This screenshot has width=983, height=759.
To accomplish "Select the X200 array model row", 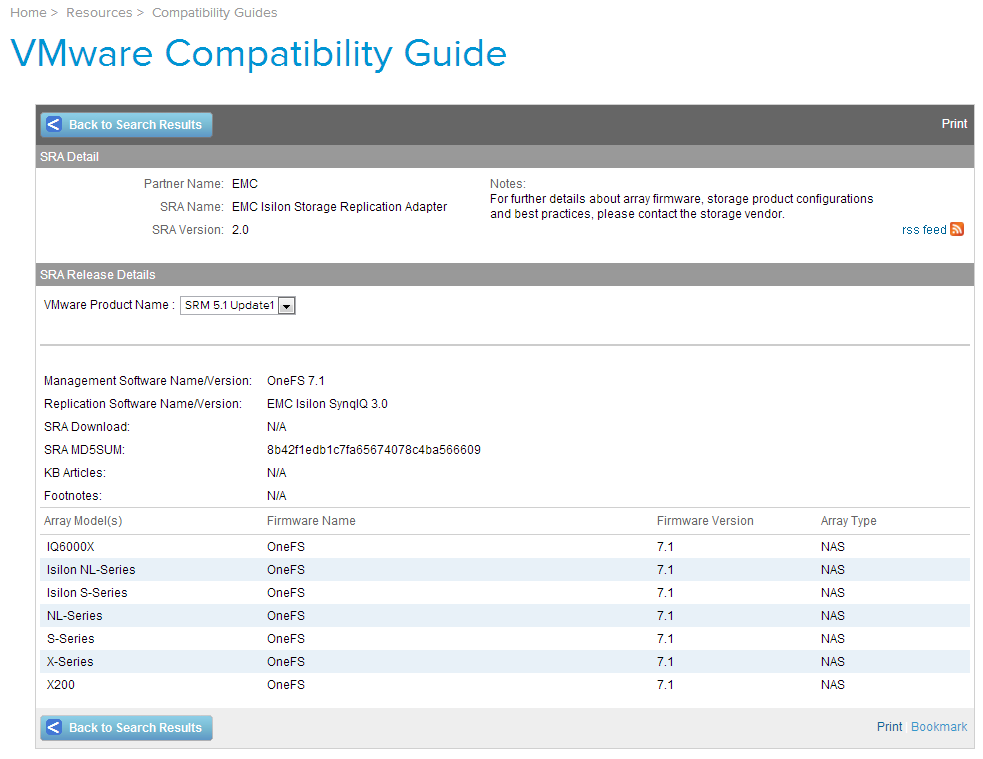I will [x=61, y=685].
